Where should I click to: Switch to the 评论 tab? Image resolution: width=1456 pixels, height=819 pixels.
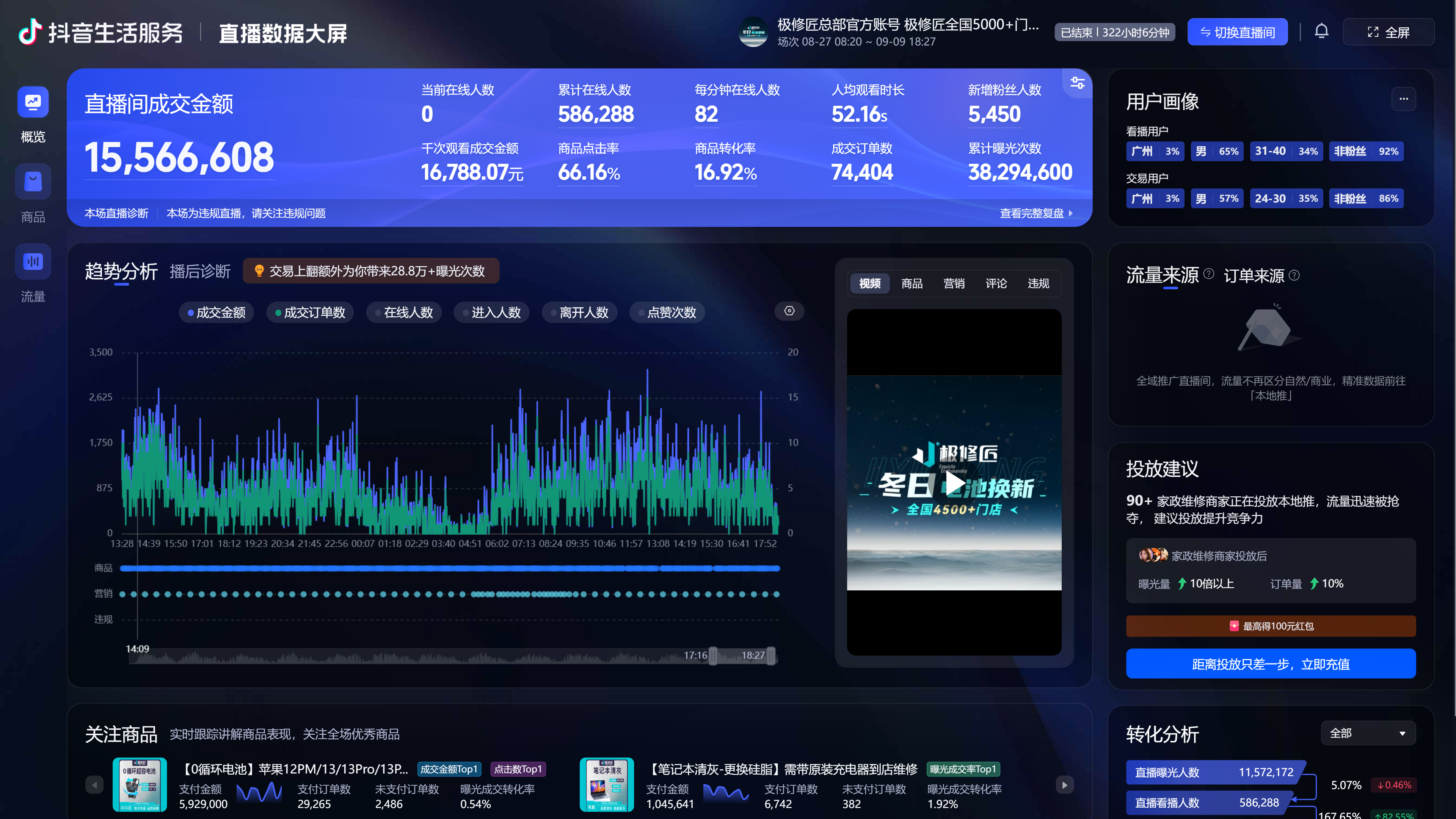[996, 283]
